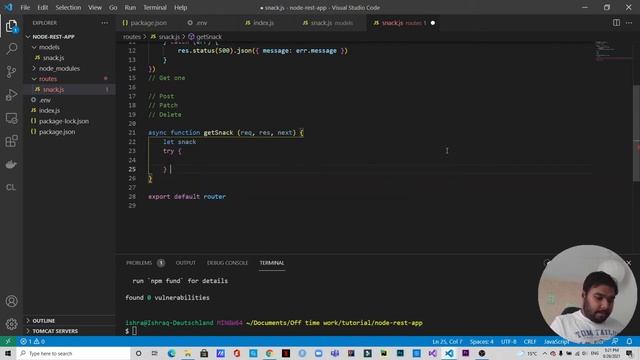Screen dimensions: 640x360
Task: Open the View menu
Action: pos(95,7)
